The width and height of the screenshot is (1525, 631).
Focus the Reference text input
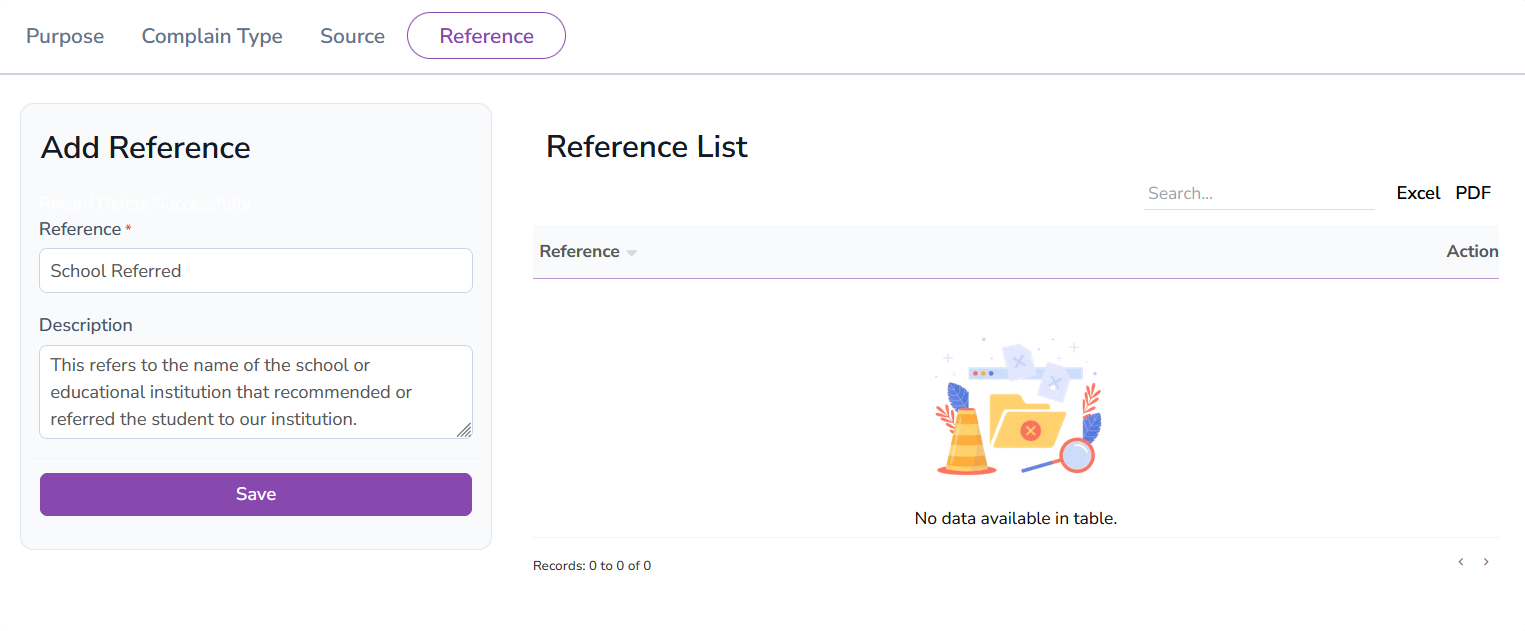[x=255, y=270]
